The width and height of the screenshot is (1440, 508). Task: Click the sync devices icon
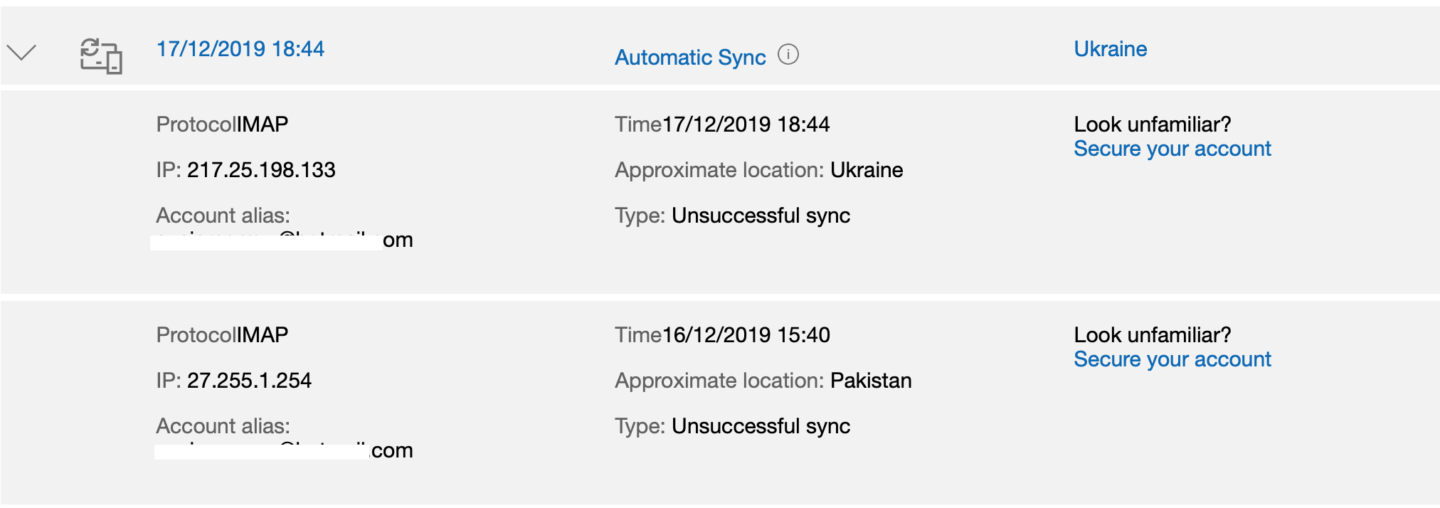pyautogui.click(x=101, y=55)
